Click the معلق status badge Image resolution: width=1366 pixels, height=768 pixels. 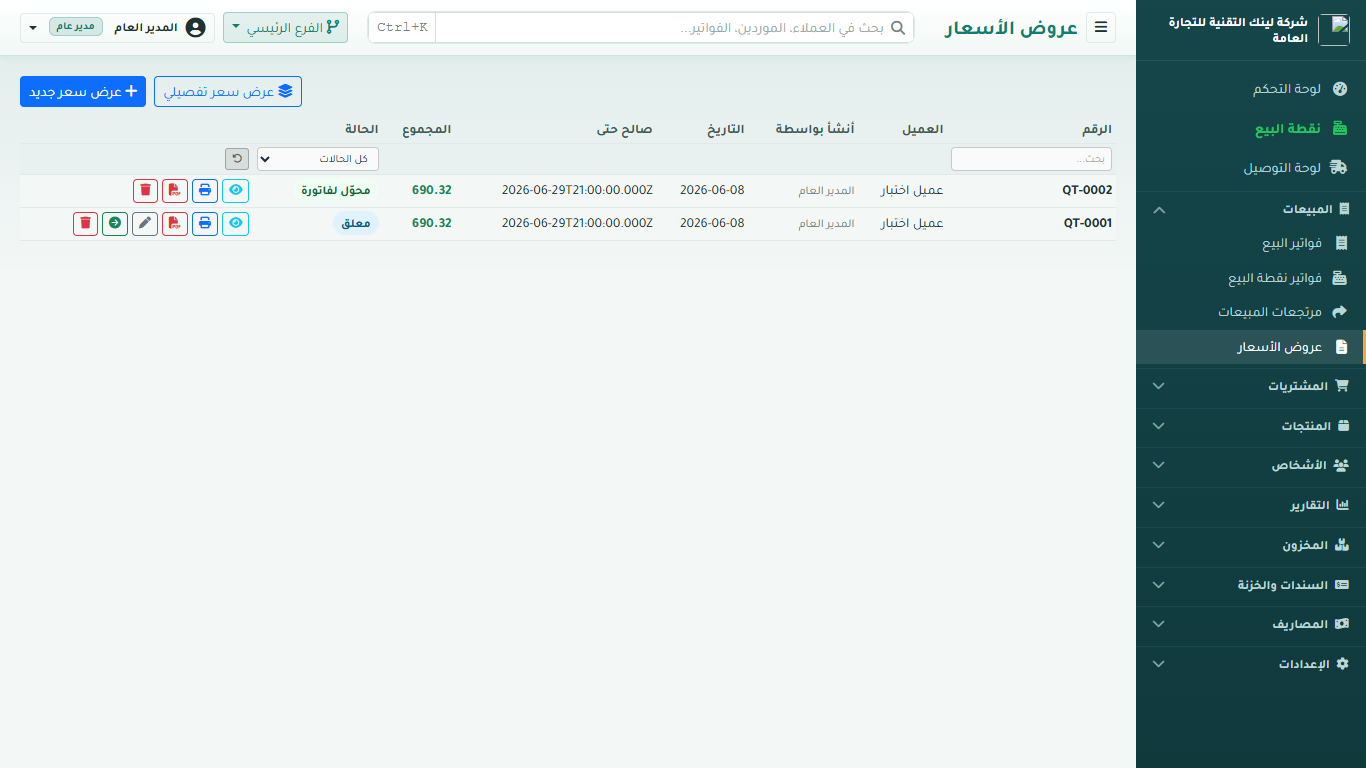tap(356, 223)
